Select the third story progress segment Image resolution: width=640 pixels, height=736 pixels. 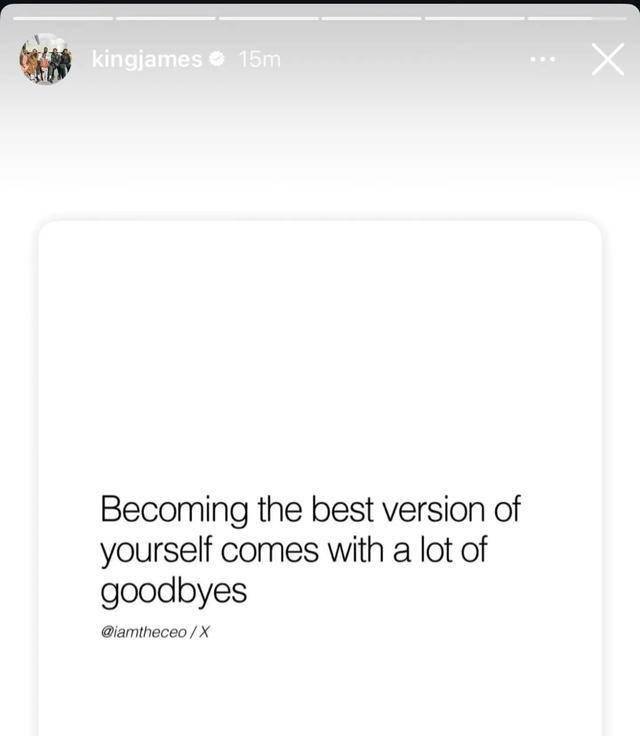[269, 18]
